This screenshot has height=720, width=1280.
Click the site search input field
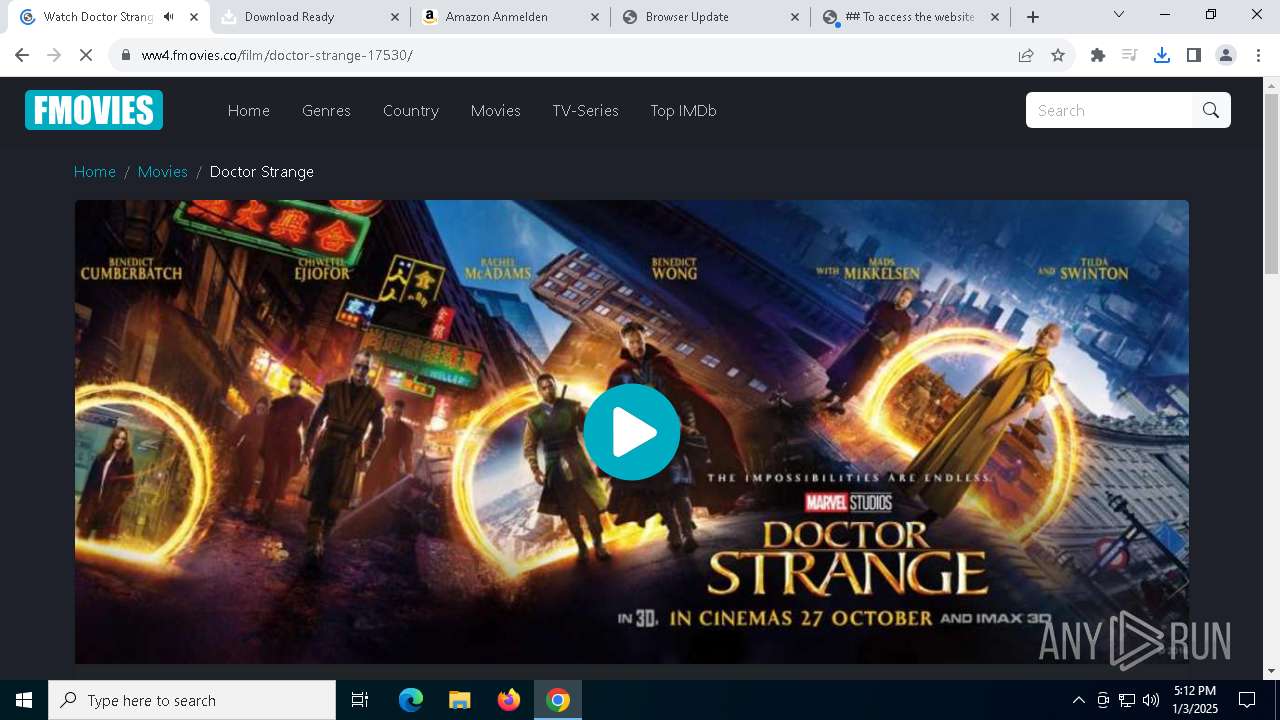coord(1109,110)
